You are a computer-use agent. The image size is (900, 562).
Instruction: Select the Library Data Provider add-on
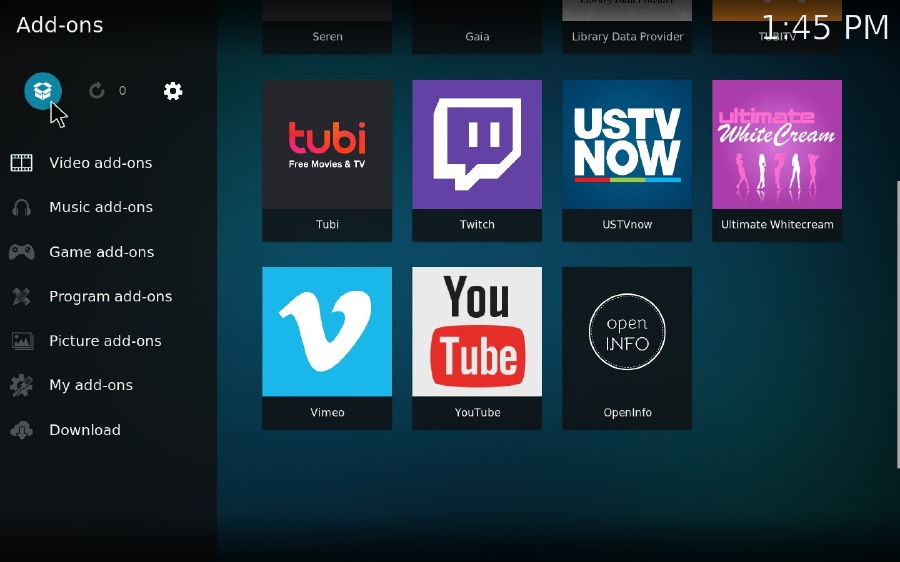point(627,26)
